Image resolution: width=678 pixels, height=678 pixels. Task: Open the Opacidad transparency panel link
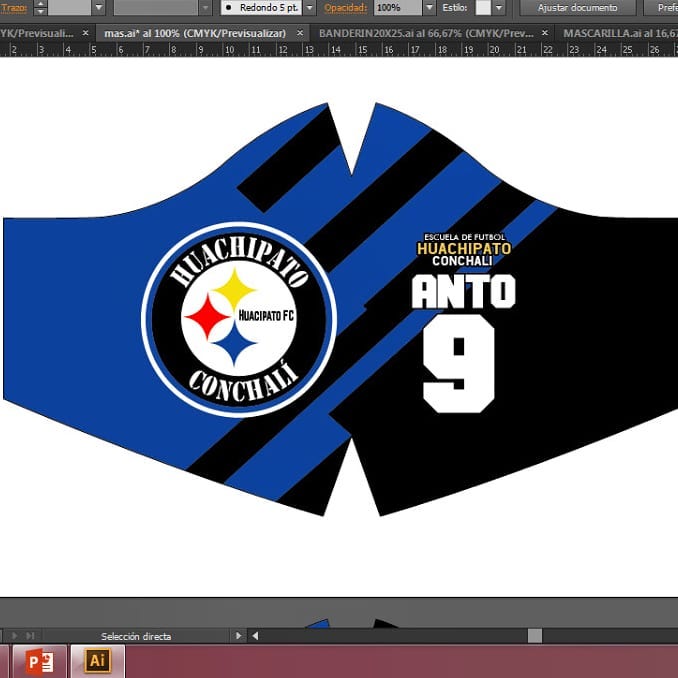(x=345, y=7)
